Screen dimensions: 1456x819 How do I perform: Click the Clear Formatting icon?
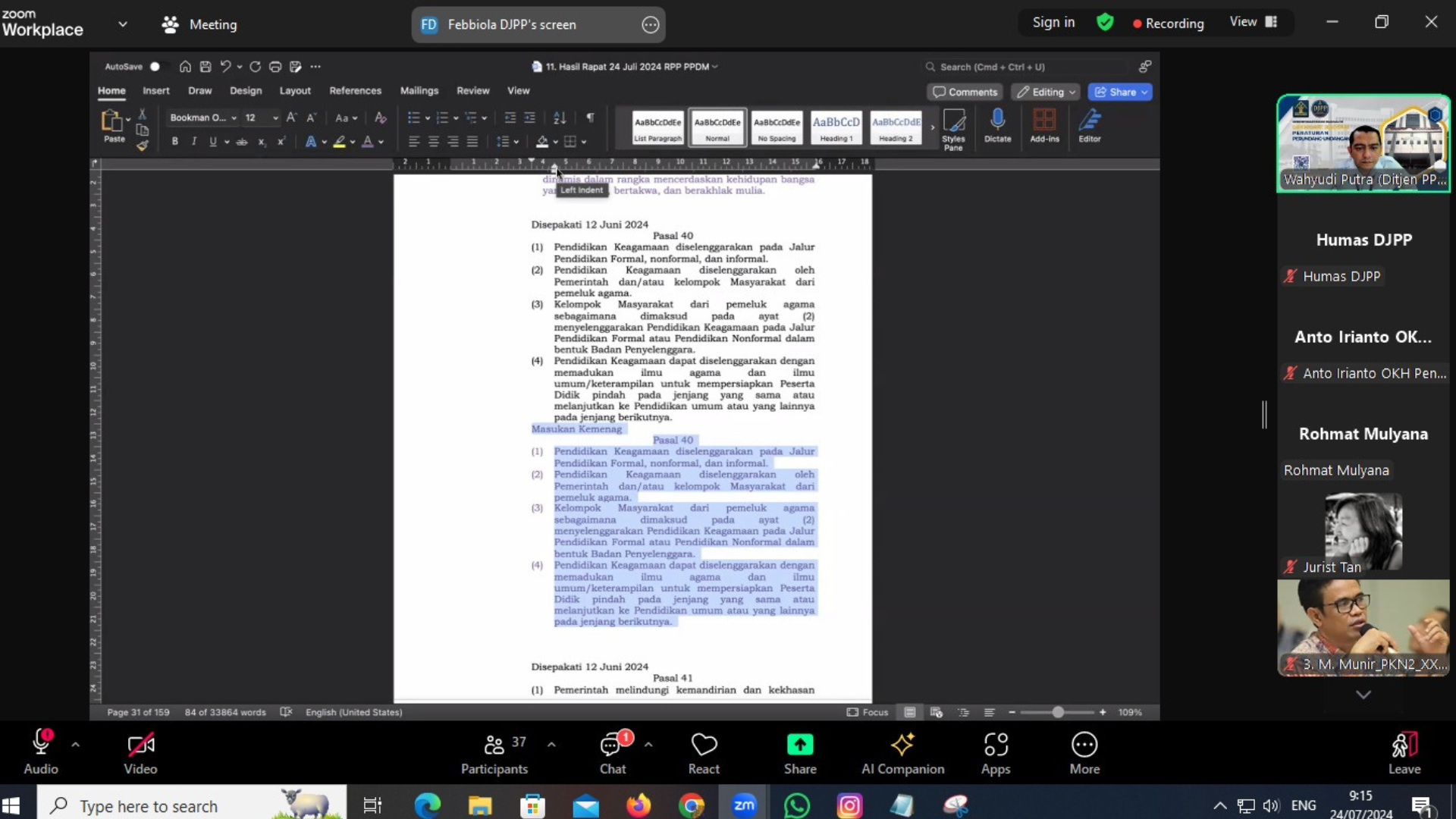(x=381, y=118)
